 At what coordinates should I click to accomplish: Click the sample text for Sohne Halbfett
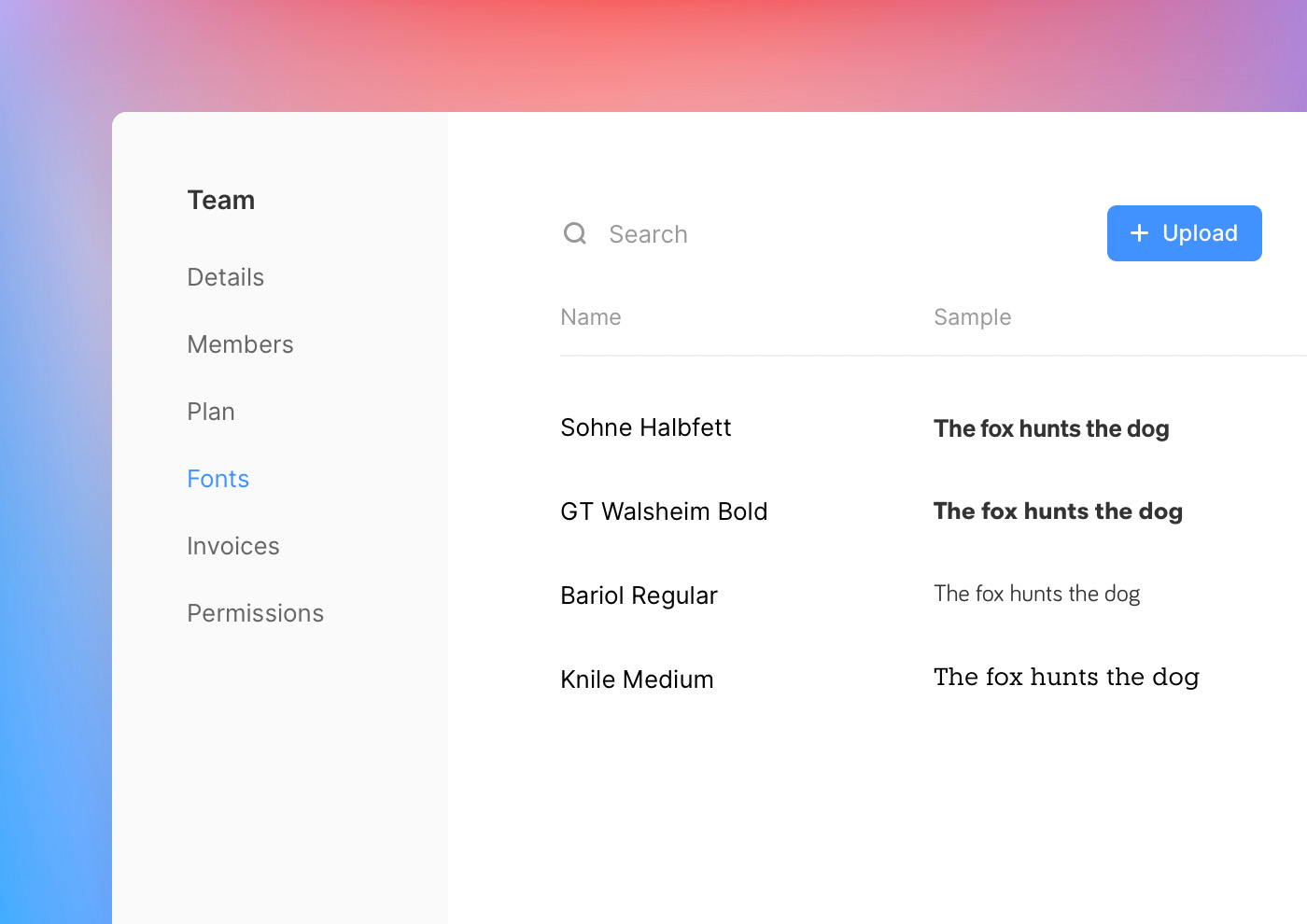(x=1051, y=428)
